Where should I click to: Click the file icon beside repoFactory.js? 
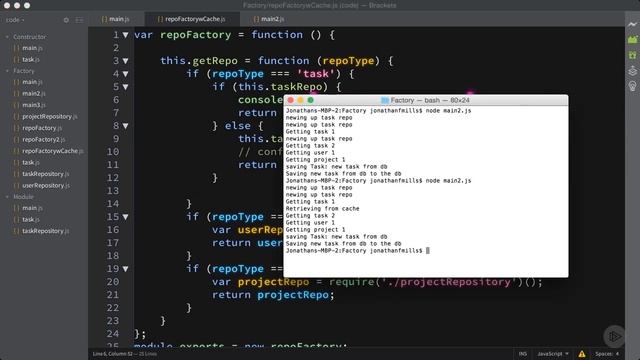coord(16,128)
